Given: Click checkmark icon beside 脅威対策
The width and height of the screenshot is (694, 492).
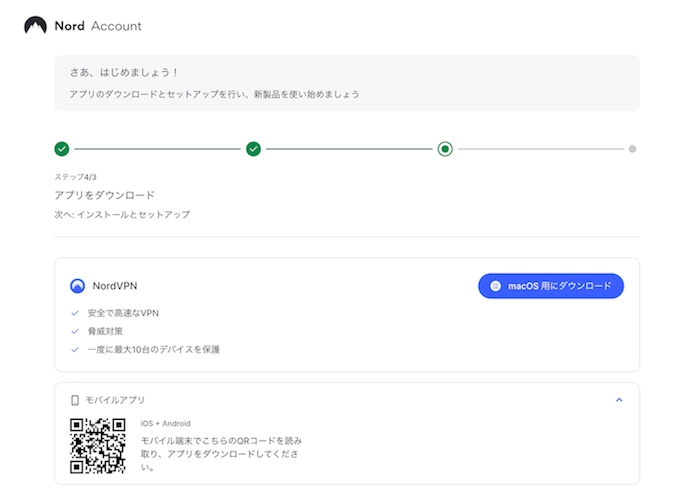Looking at the screenshot, I should [75, 331].
